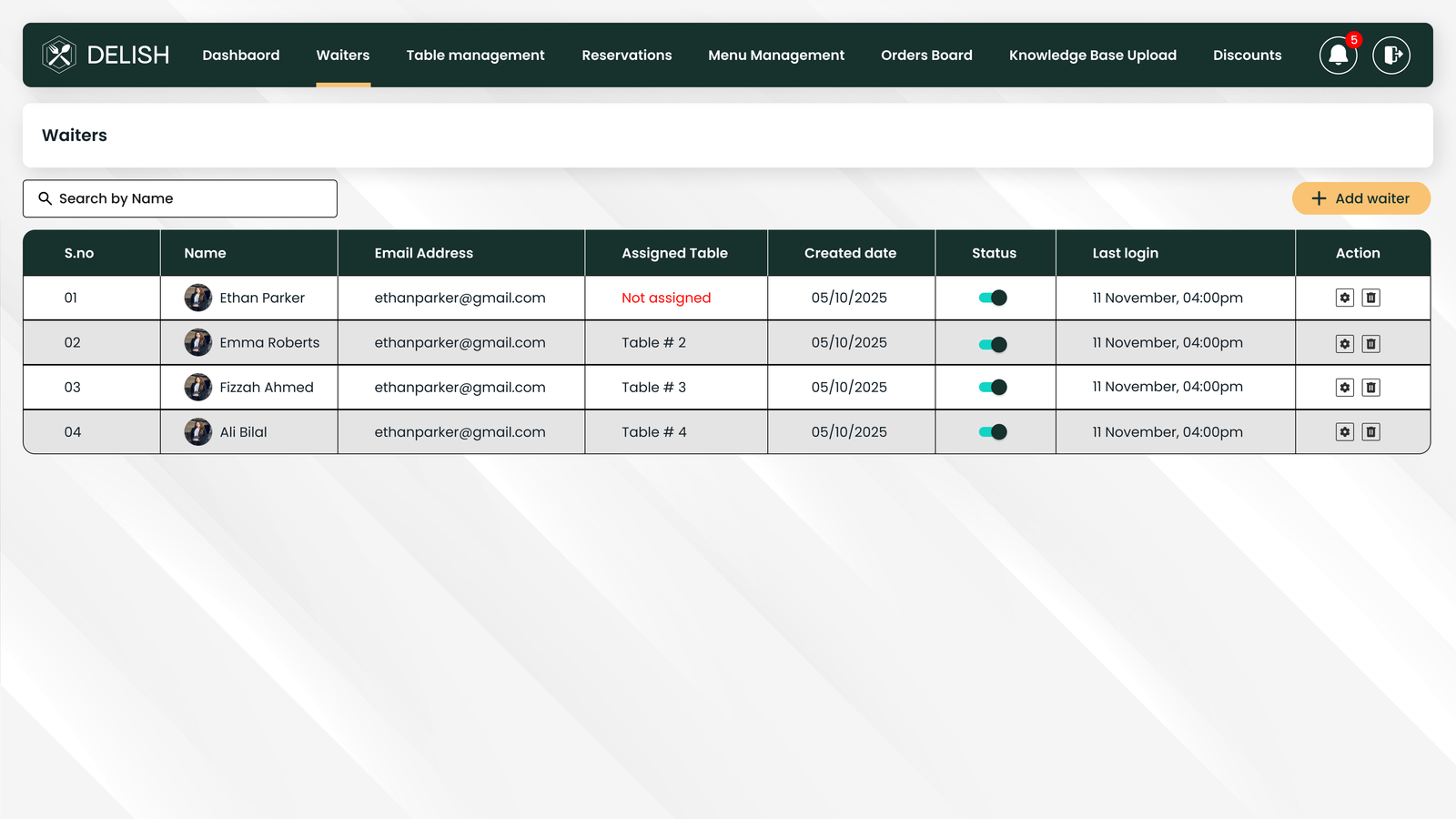Toggle status switch for Emma Roberts
The image size is (1456, 819).
click(x=993, y=344)
